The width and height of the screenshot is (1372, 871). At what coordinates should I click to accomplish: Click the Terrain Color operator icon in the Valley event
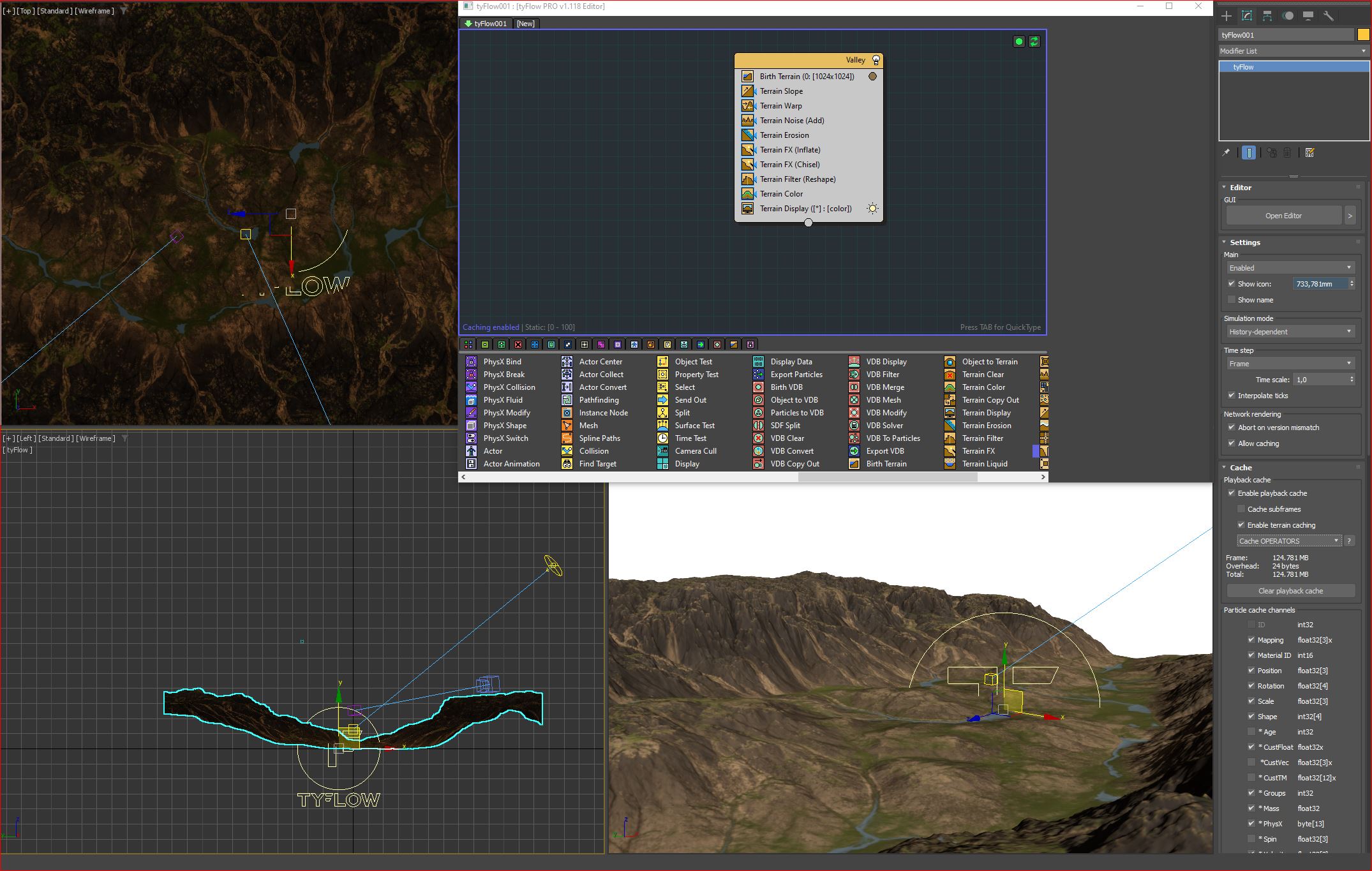coord(747,194)
